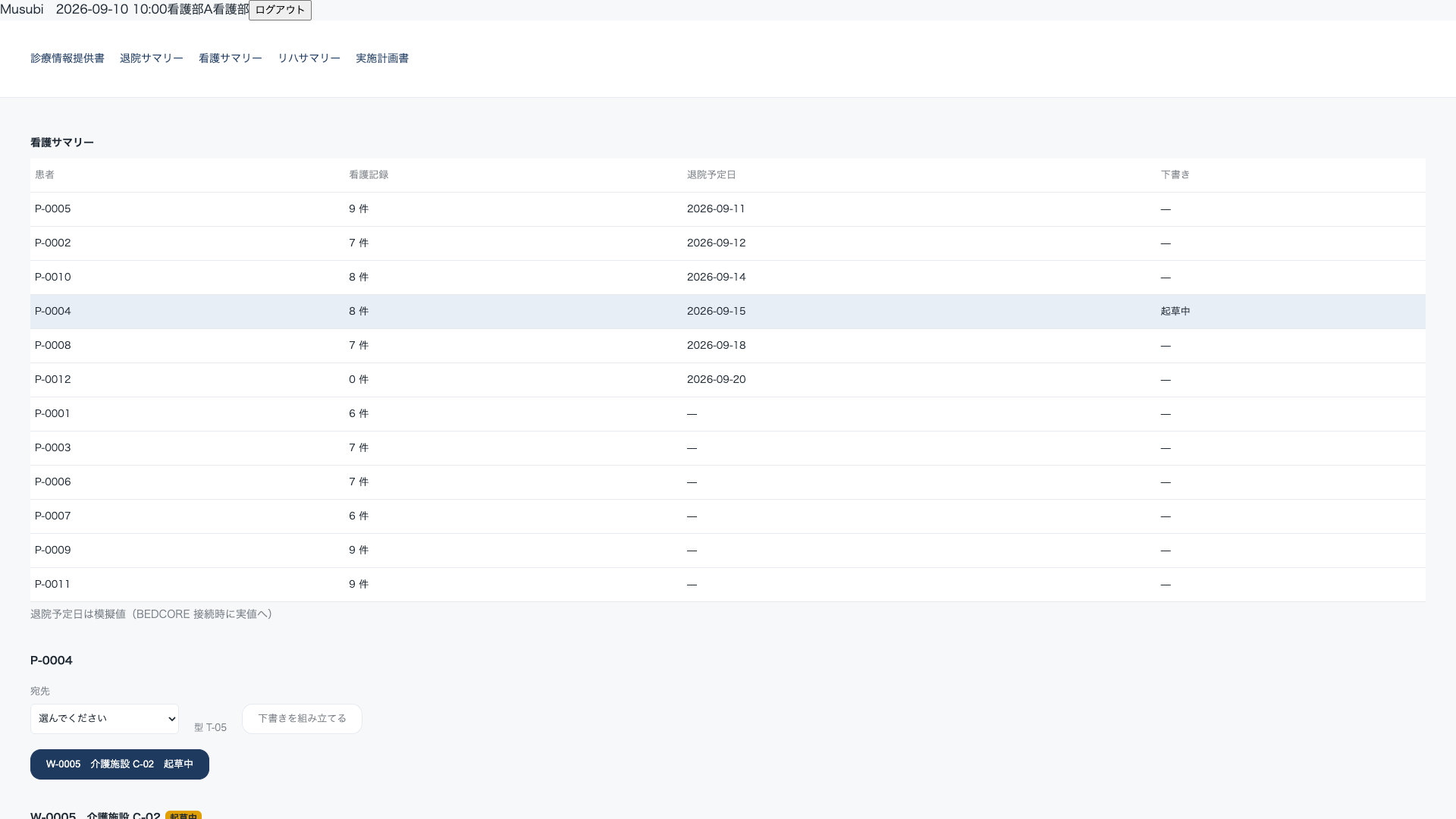This screenshot has width=1456, height=819.
Task: Select patient row P-0006
Action: [728, 482]
